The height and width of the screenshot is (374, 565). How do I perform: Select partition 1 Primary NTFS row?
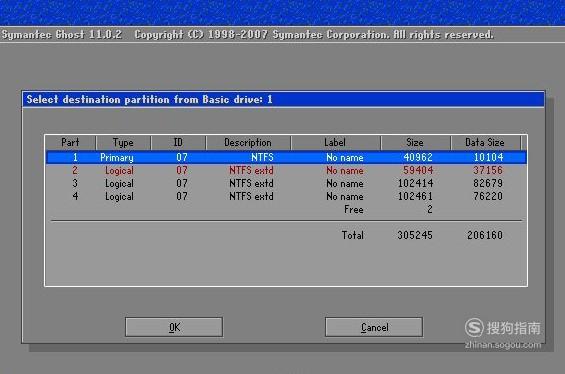coord(286,157)
